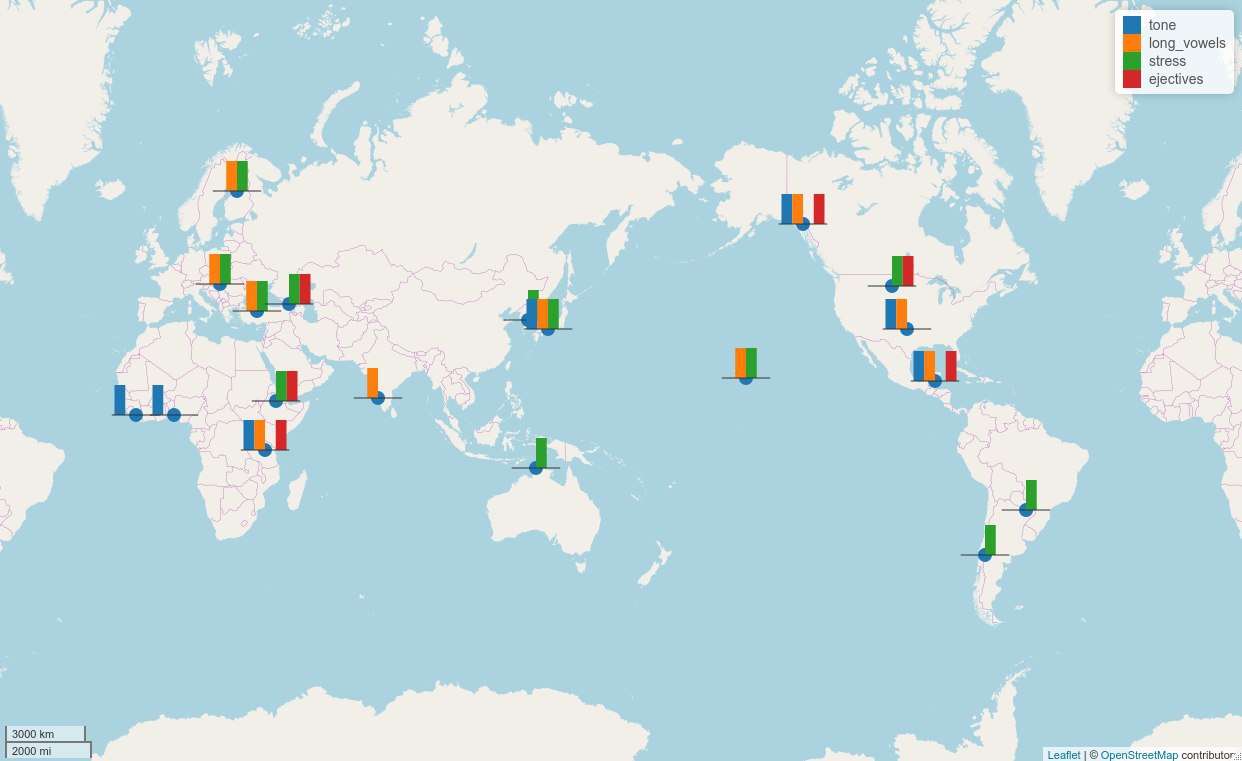Click the Japan marker with three bars

(x=548, y=328)
